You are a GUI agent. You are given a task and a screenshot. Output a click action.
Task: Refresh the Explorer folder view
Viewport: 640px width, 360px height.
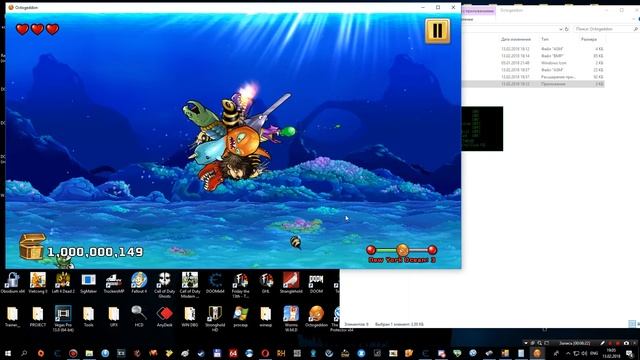point(567,29)
